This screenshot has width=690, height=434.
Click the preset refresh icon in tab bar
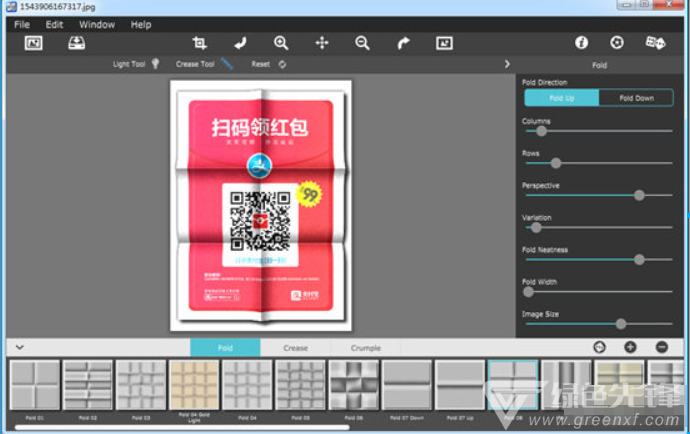[x=599, y=347]
